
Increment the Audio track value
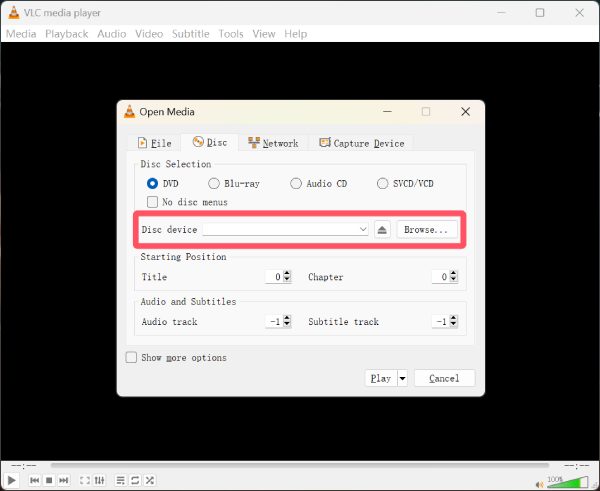pos(287,318)
